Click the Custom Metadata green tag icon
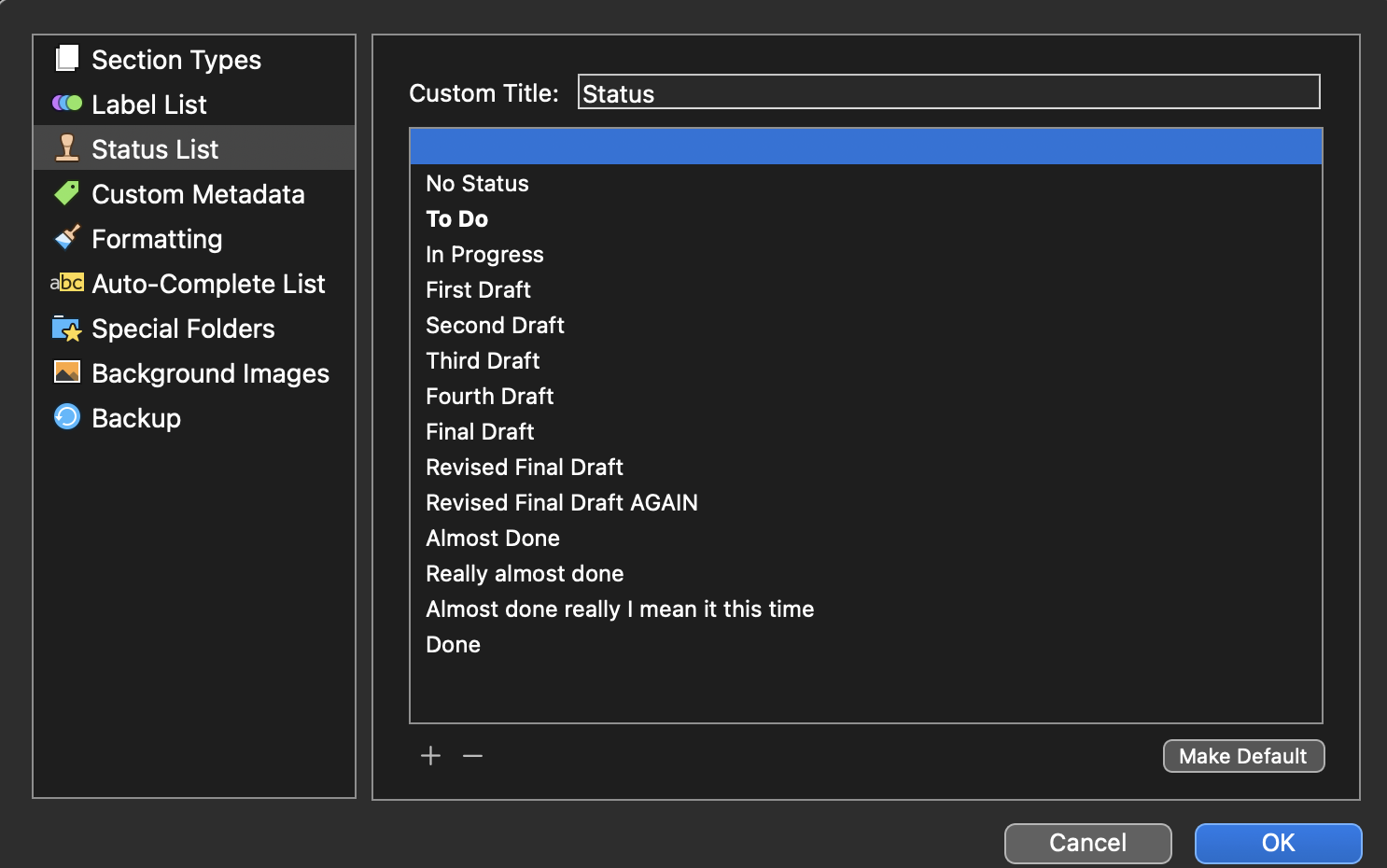The height and width of the screenshot is (868, 1387). click(x=67, y=193)
